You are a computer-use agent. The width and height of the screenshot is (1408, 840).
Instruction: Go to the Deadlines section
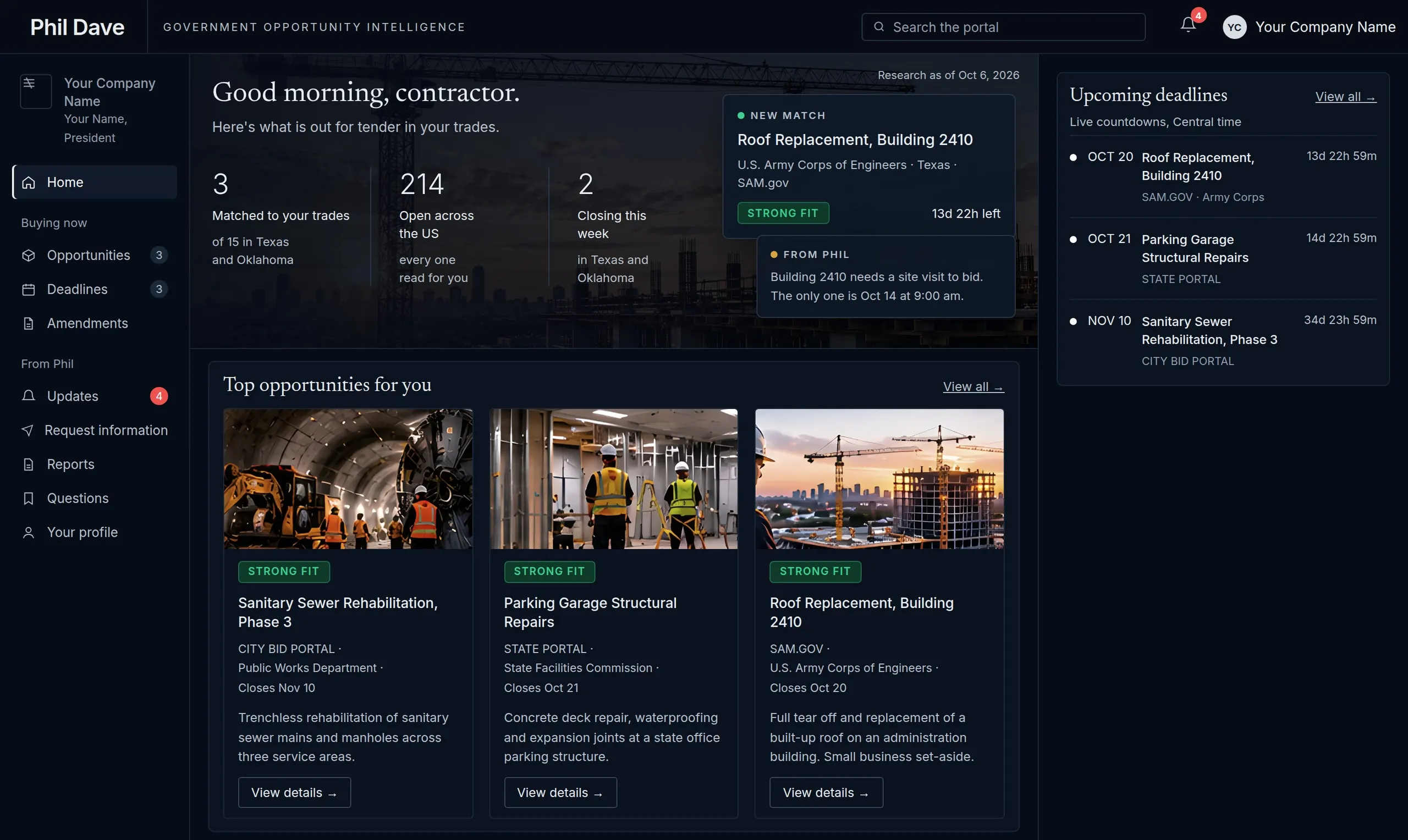[95, 289]
